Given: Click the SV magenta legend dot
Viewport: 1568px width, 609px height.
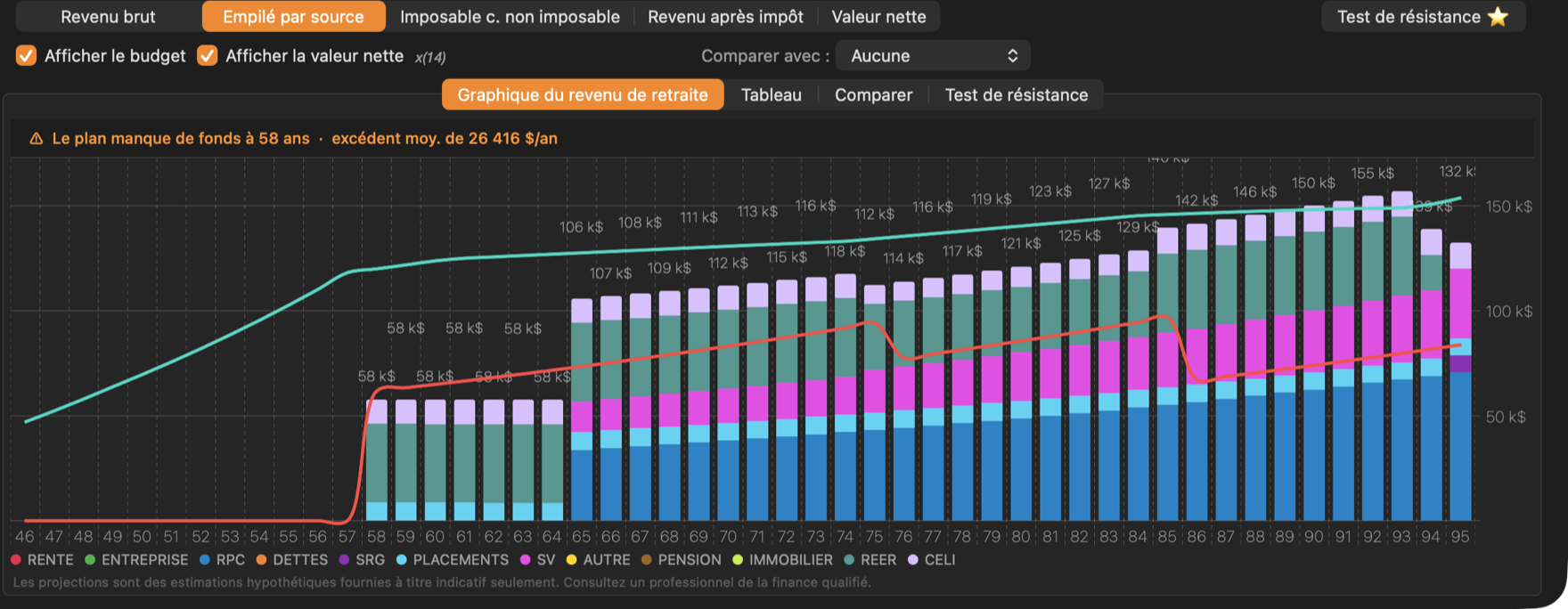Looking at the screenshot, I should tap(526, 560).
